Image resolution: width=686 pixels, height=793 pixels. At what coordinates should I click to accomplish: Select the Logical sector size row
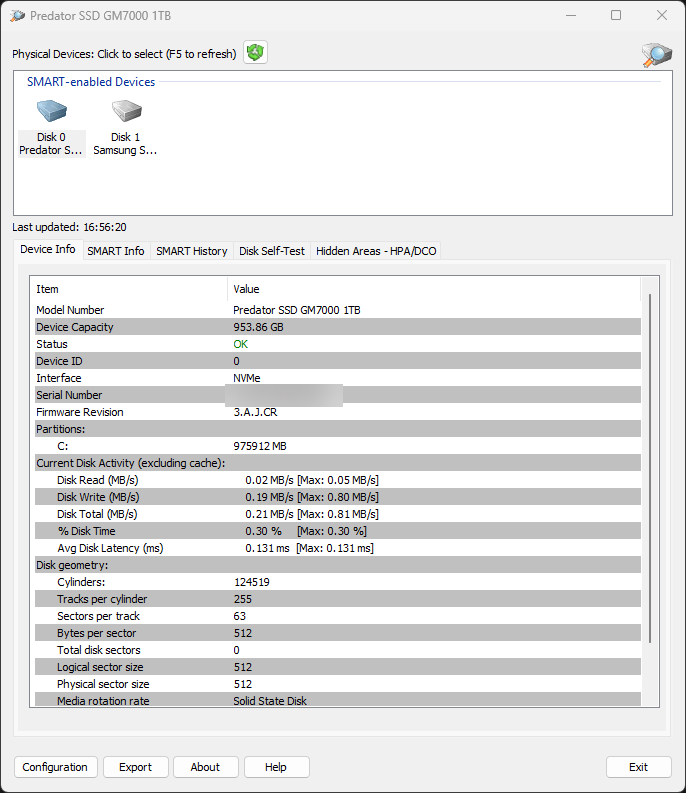pyautogui.click(x=337, y=667)
